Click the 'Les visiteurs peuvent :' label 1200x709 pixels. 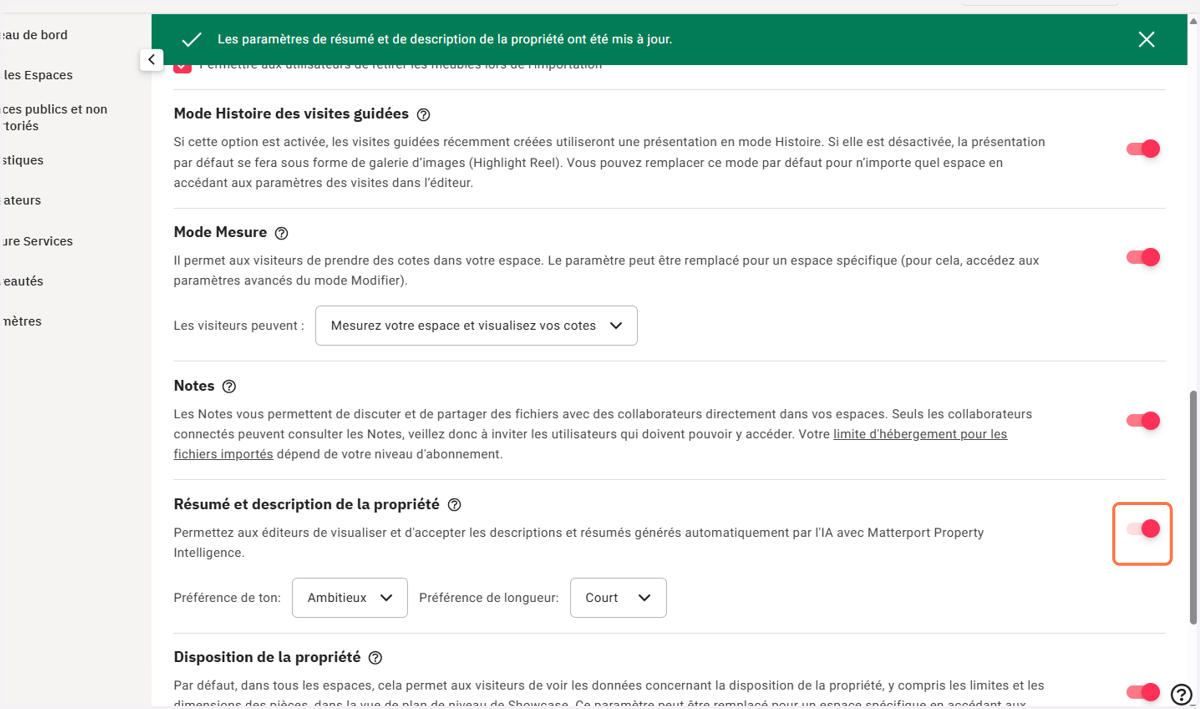tap(239, 326)
